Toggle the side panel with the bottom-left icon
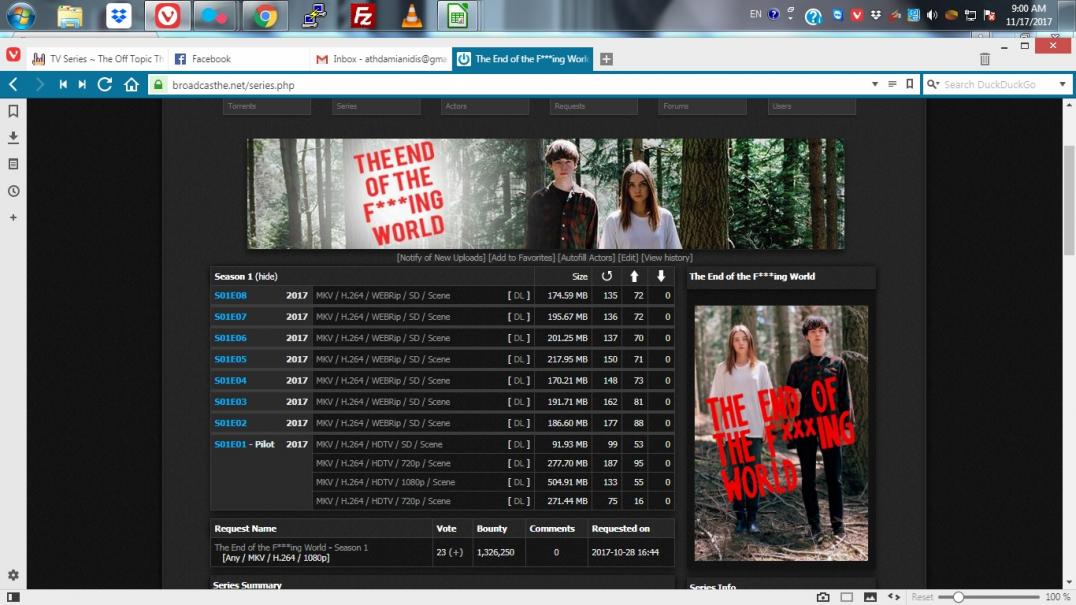The width and height of the screenshot is (1076, 605). (x=13, y=597)
